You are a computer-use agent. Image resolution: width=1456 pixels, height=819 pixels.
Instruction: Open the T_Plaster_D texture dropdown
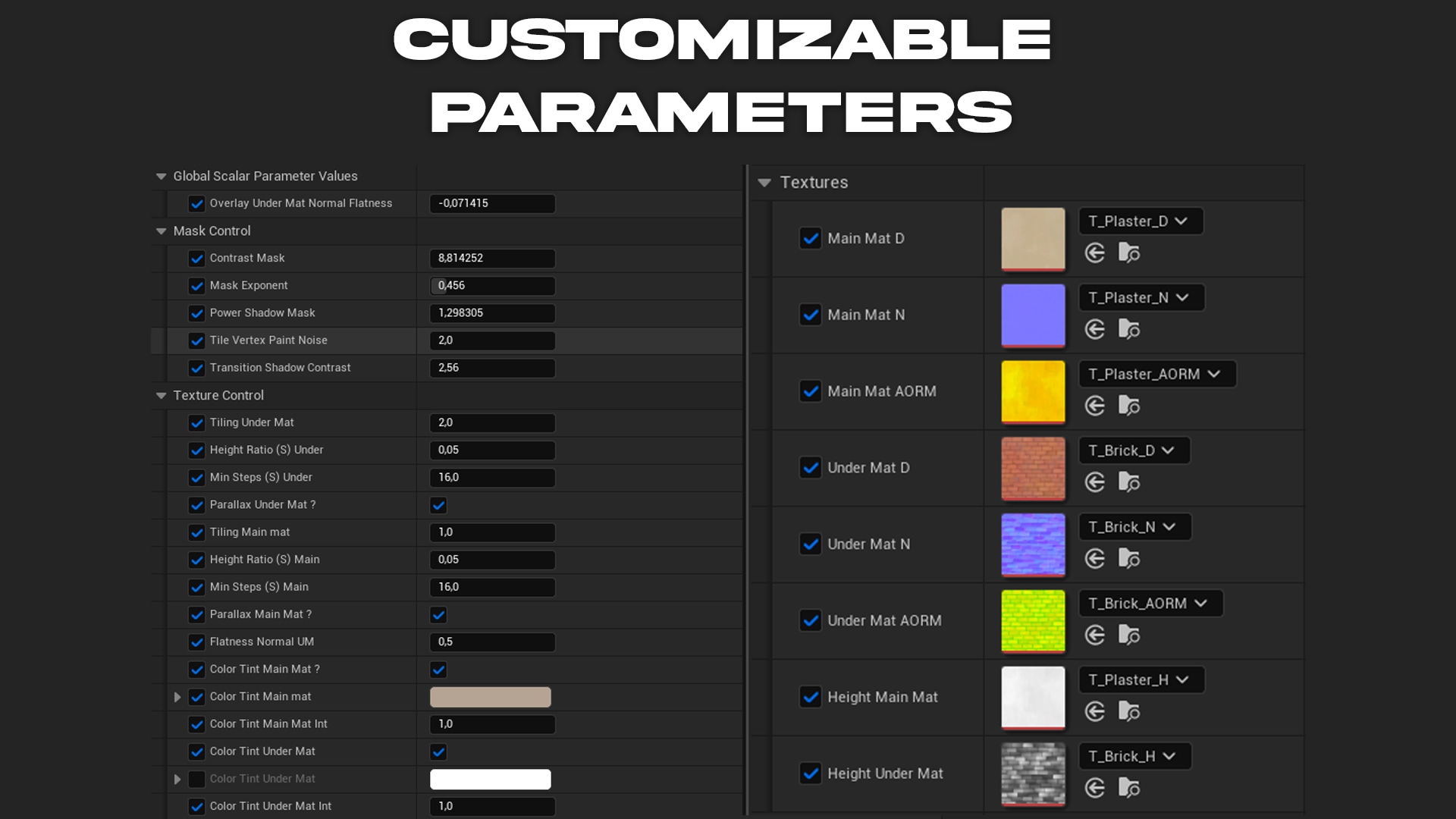[x=1141, y=221]
